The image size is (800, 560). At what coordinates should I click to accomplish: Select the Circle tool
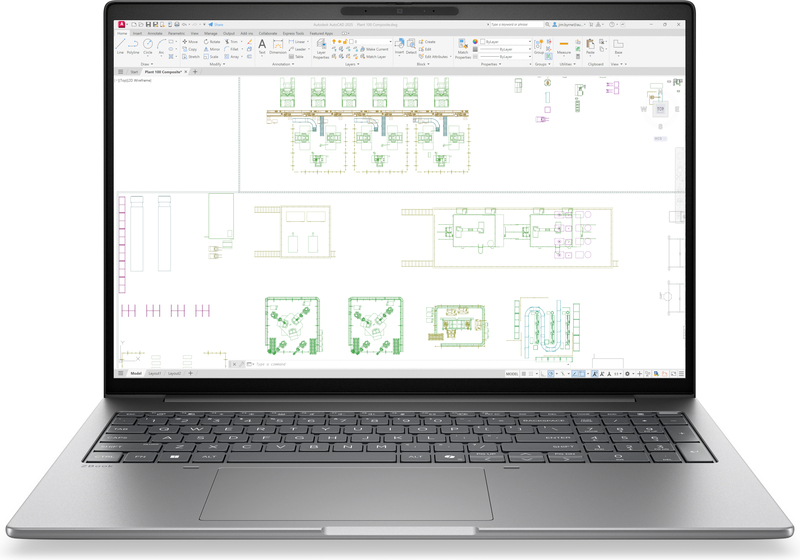(x=148, y=46)
